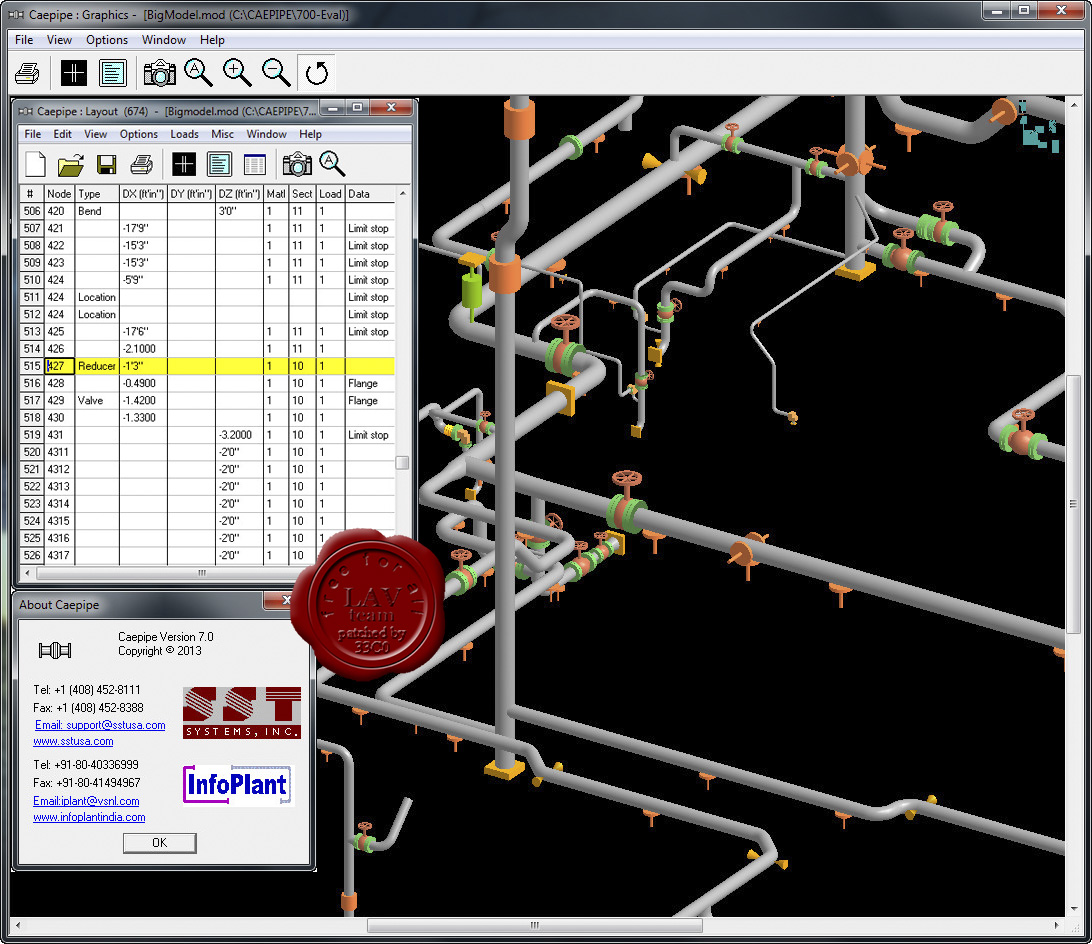Click Results table icon in Layout toolbar
1092x944 pixels.
tap(255, 164)
